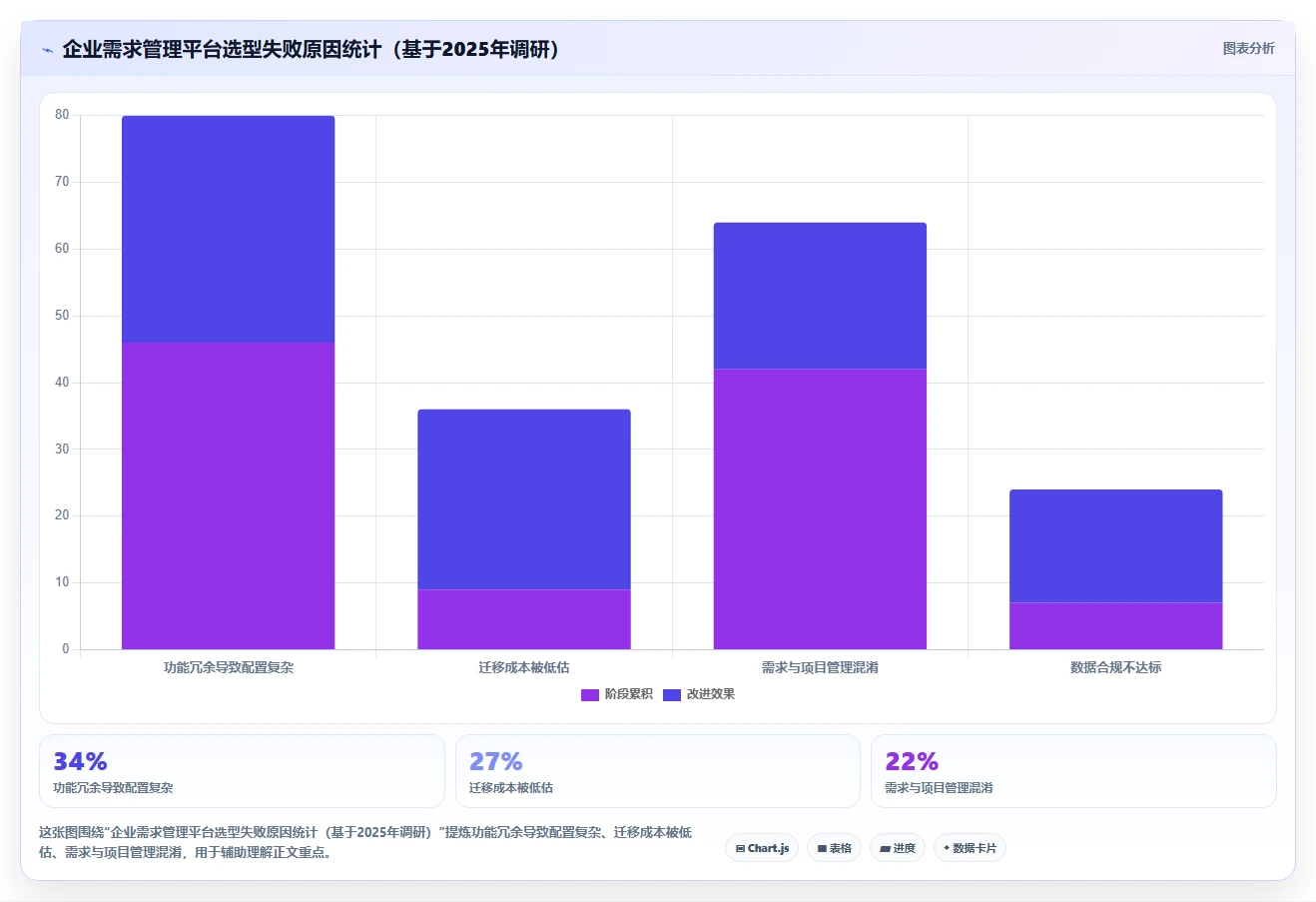Toggle the 改进效果 legend item
1316x902 pixels.
point(699,694)
